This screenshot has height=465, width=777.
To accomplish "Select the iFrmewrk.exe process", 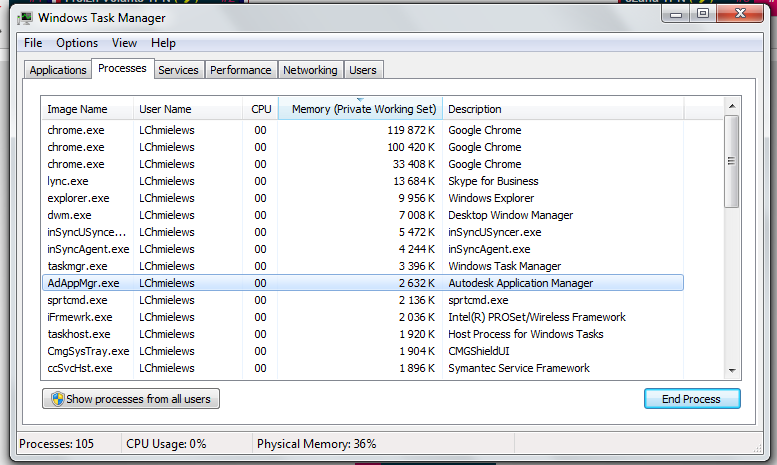I will pyautogui.click(x=363, y=317).
